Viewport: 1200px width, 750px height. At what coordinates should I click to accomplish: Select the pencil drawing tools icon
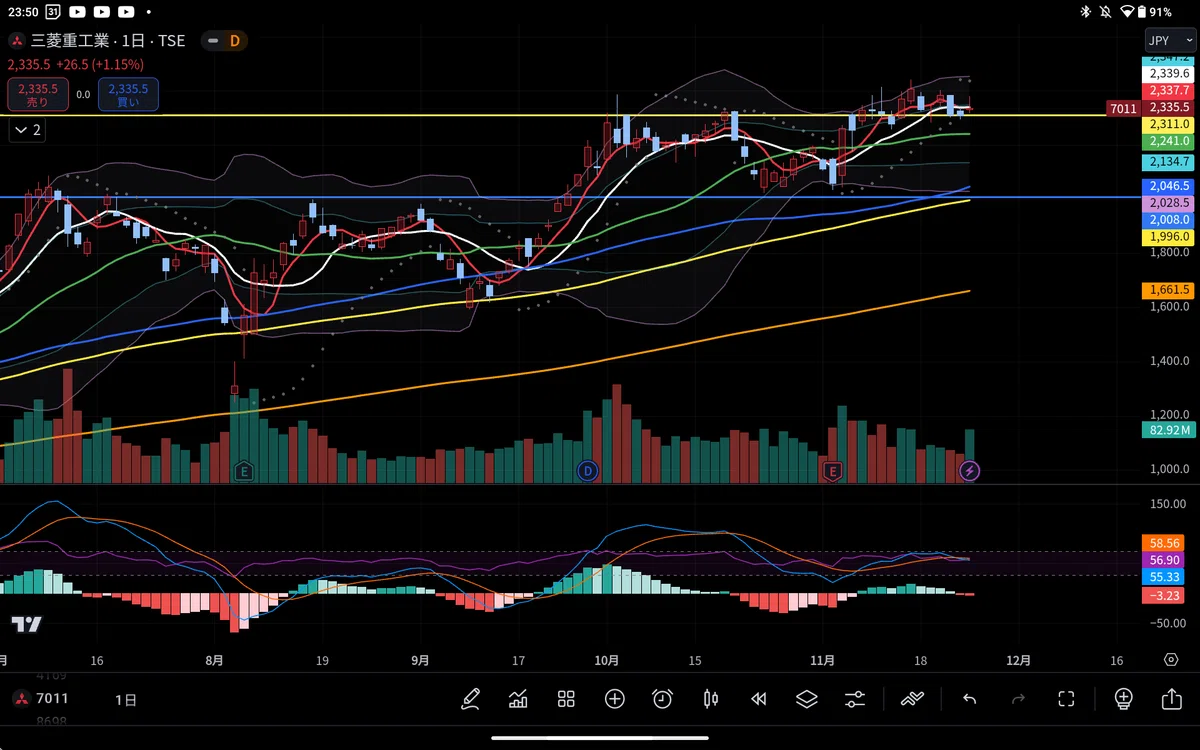click(x=470, y=699)
